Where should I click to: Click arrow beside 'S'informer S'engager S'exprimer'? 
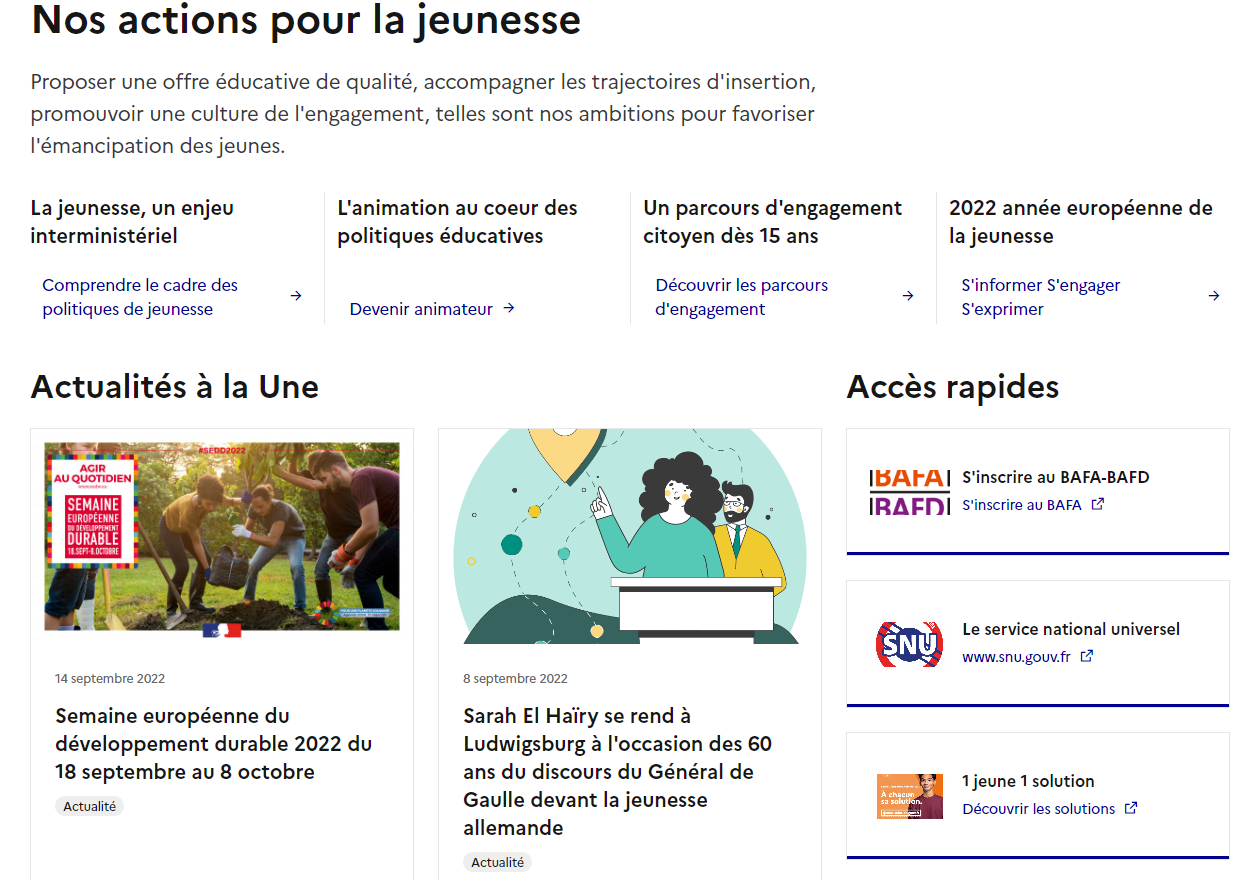1214,296
